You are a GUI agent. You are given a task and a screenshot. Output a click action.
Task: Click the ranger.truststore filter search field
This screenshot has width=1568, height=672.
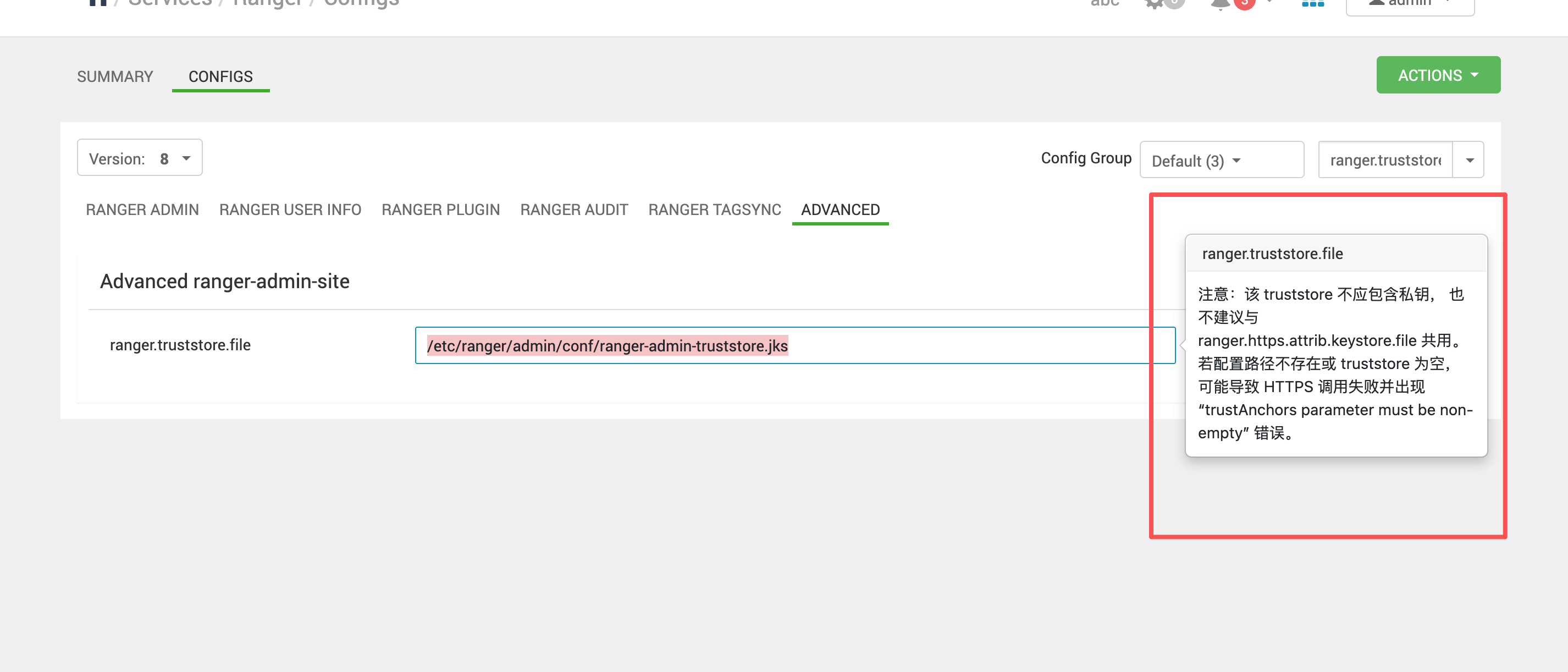pos(1385,160)
